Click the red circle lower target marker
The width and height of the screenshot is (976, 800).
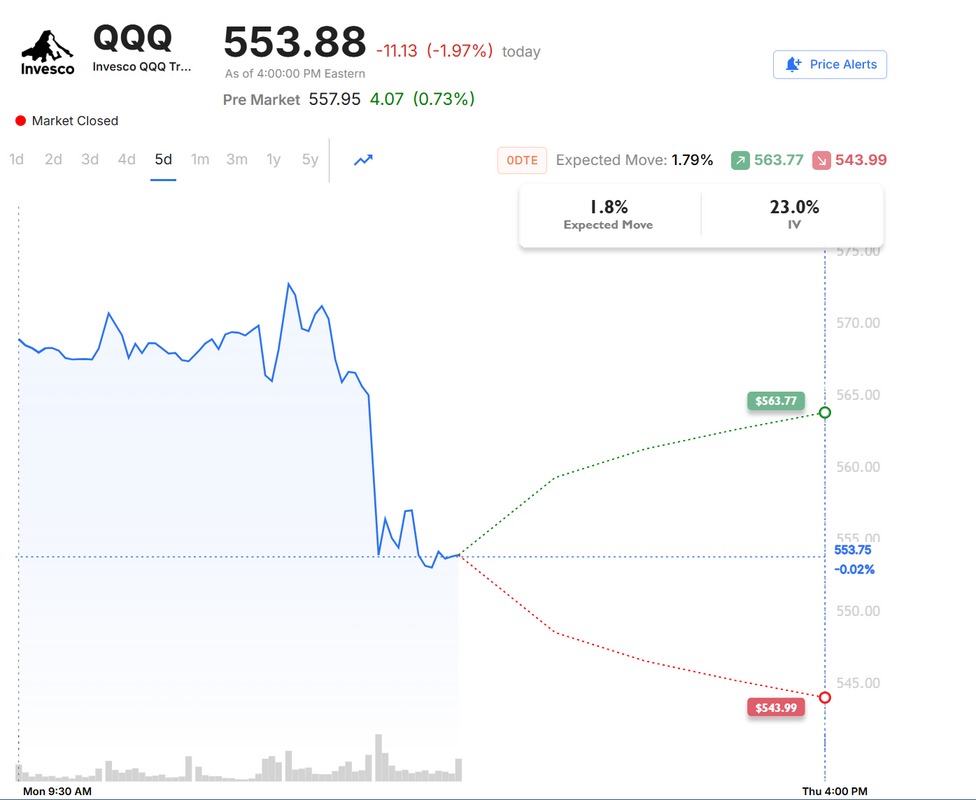pos(825,697)
